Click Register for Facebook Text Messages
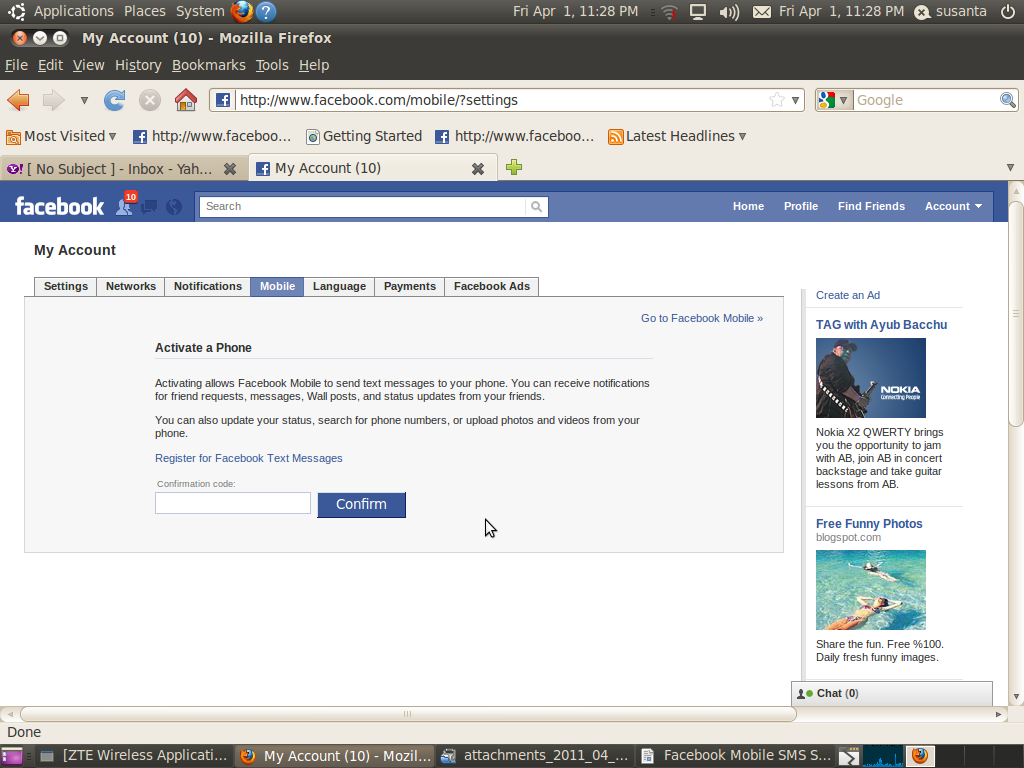Image resolution: width=1024 pixels, height=768 pixels. coord(248,458)
